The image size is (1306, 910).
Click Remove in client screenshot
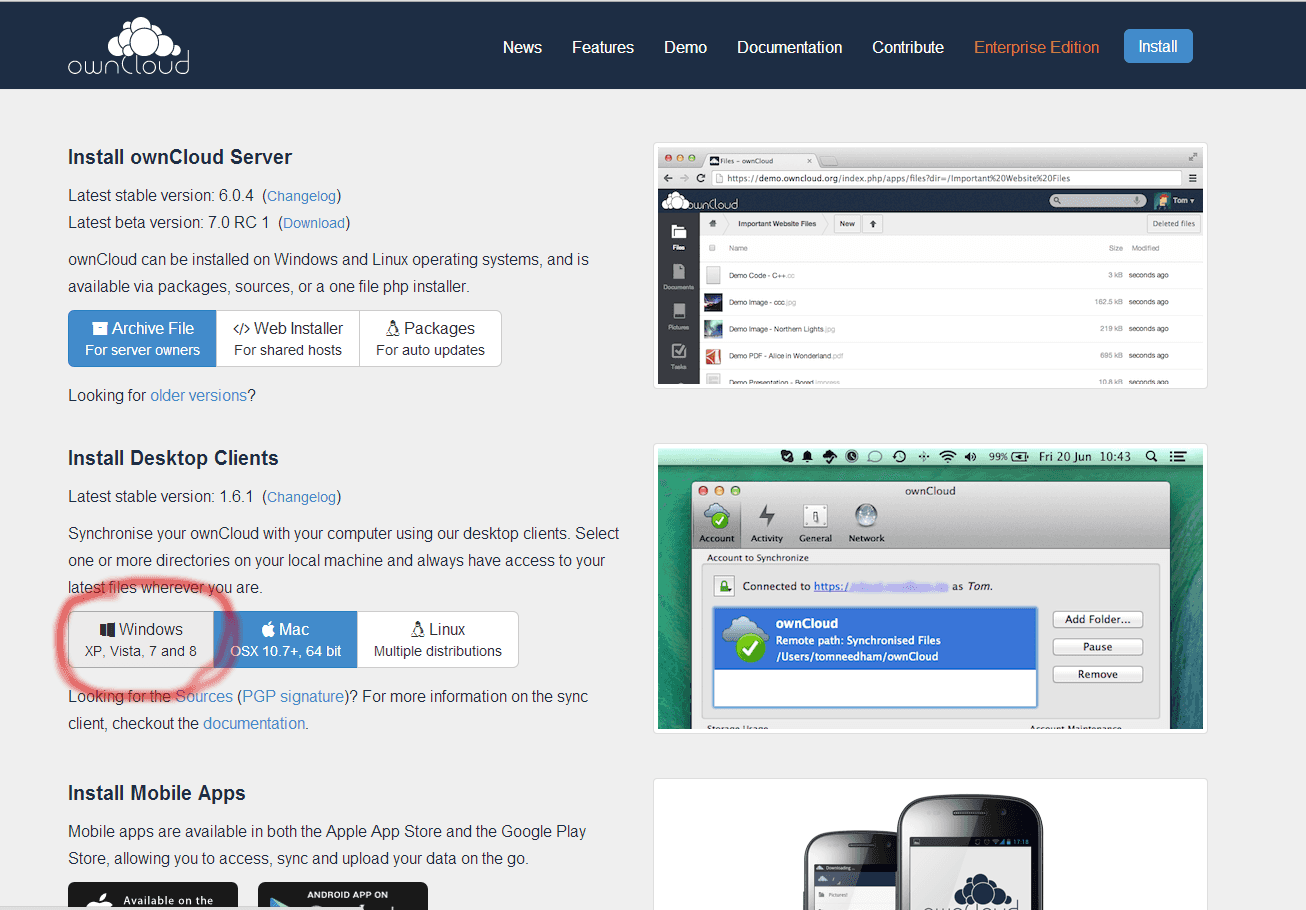(1098, 674)
